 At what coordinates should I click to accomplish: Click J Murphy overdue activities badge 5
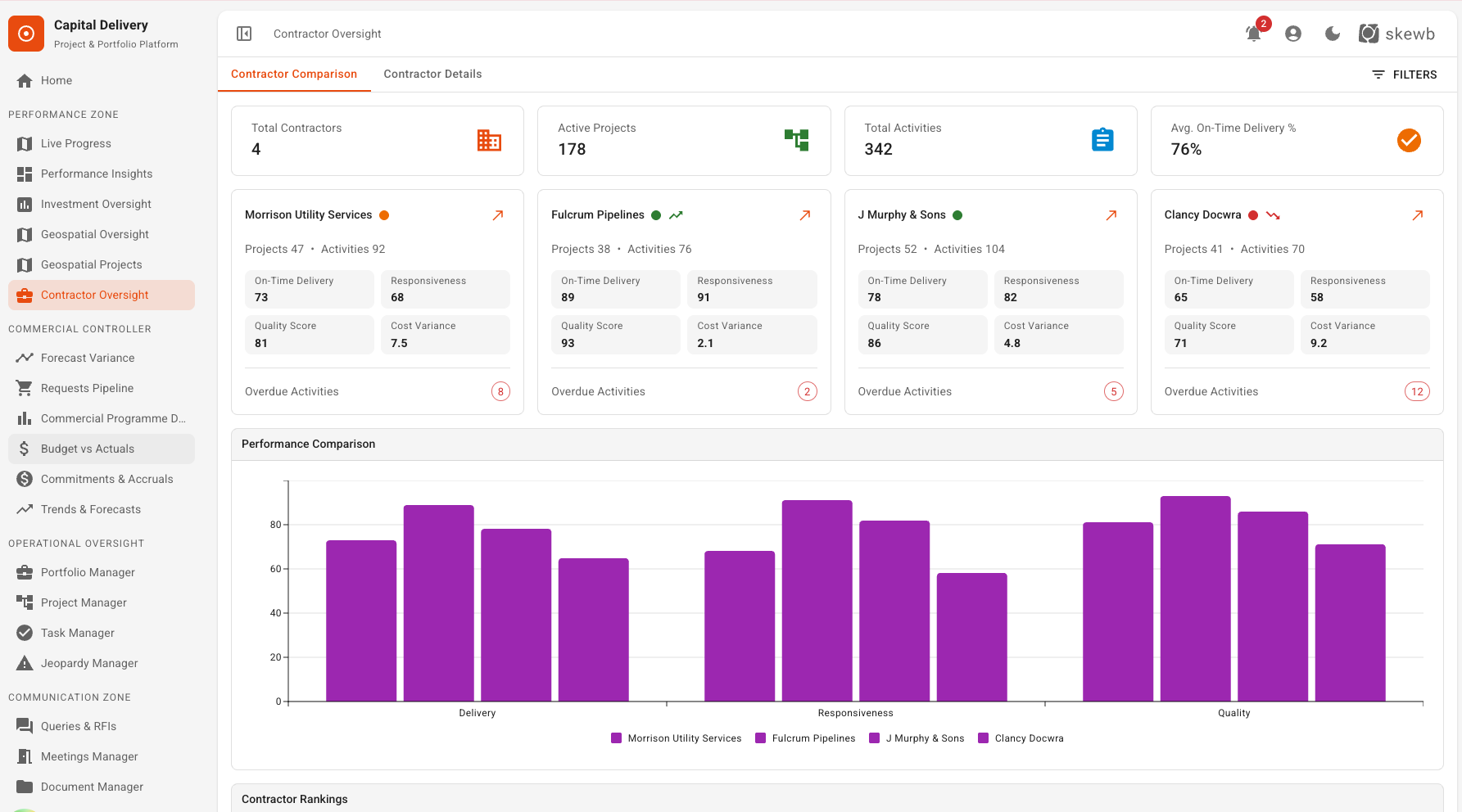[x=1113, y=391]
